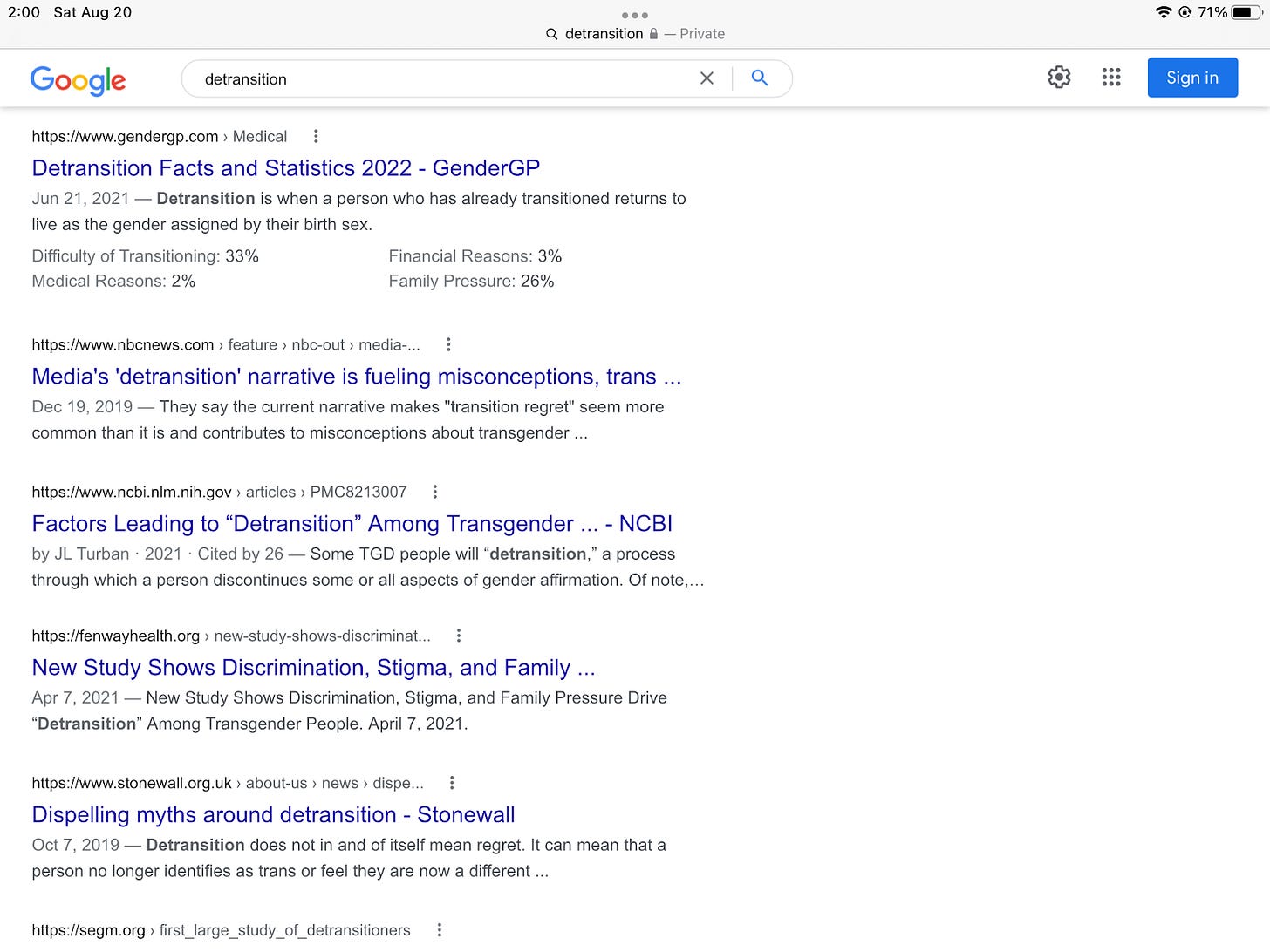
Task: Tap the Safari address bar showing detransition
Action: click(635, 33)
